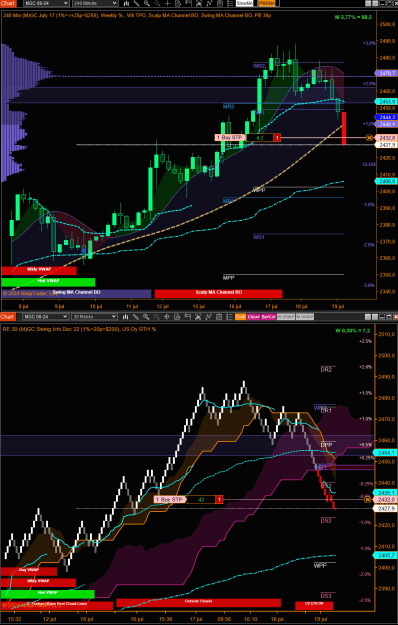This screenshot has height=625, width=398.
Task: Open Properties list icon in 240 Minute chart
Action: pos(229,3)
